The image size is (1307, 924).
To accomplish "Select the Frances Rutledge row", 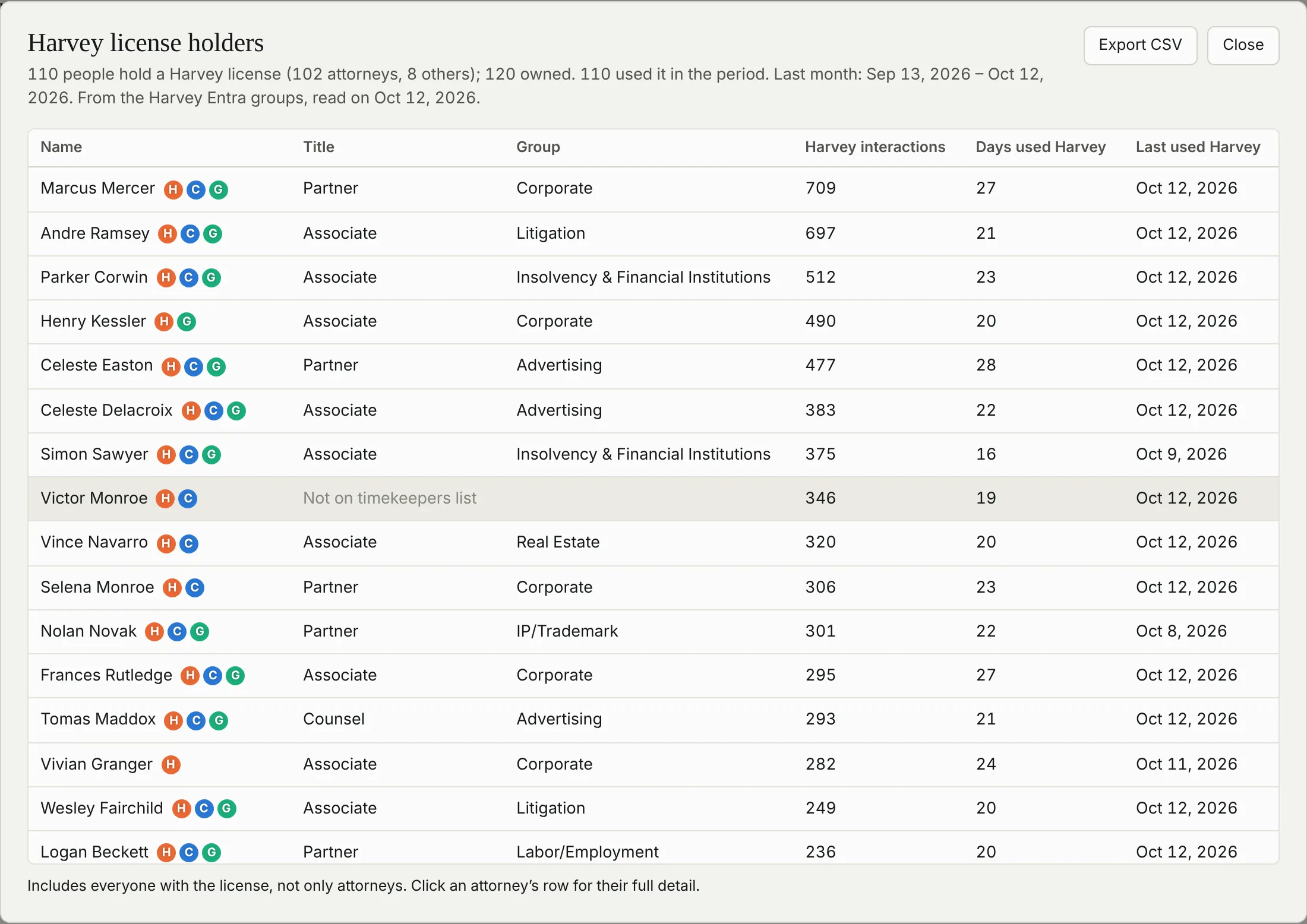I will point(653,676).
